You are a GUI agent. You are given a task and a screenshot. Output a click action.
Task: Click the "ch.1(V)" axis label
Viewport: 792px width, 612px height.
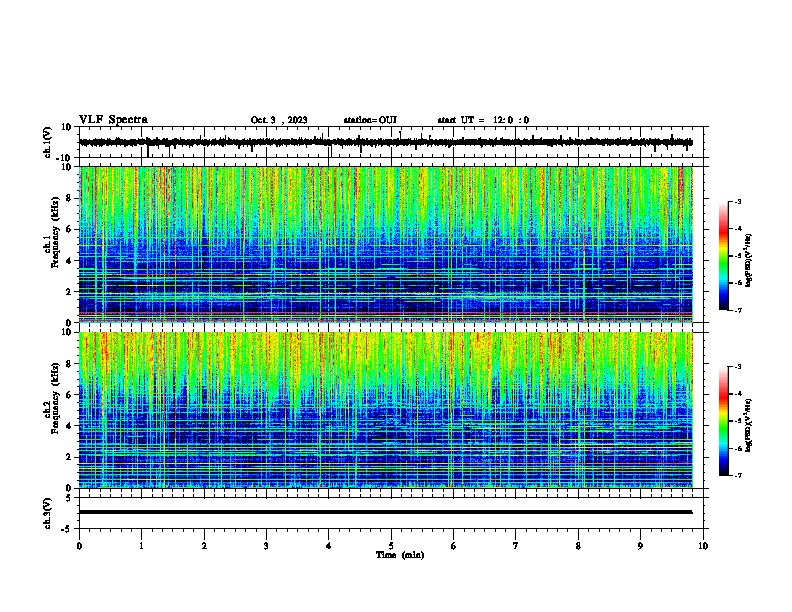point(48,142)
